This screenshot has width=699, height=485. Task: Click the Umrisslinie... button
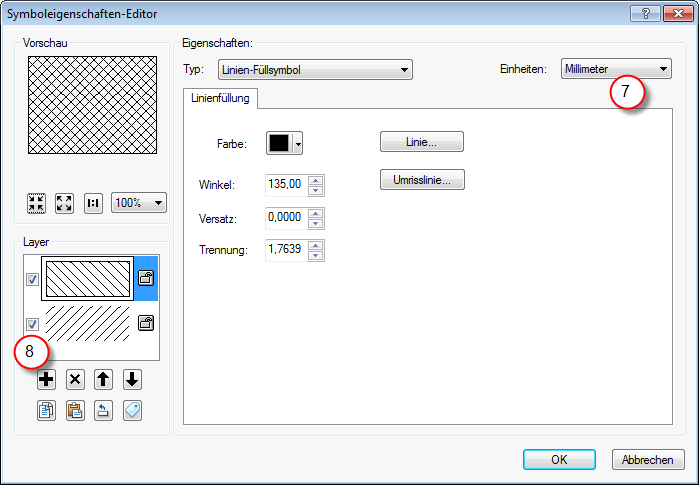[x=421, y=181]
